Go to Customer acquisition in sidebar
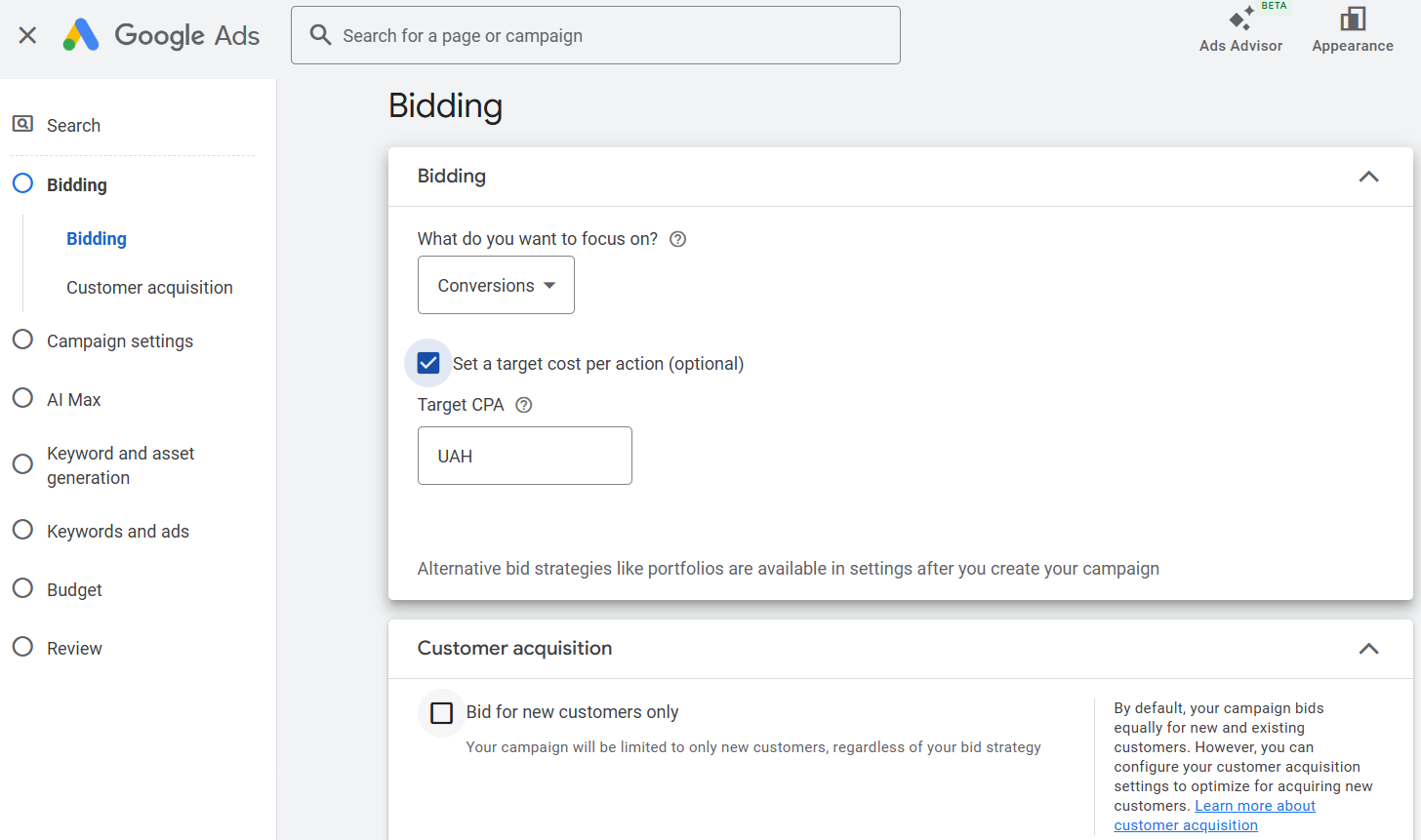The width and height of the screenshot is (1421, 840). point(149,288)
